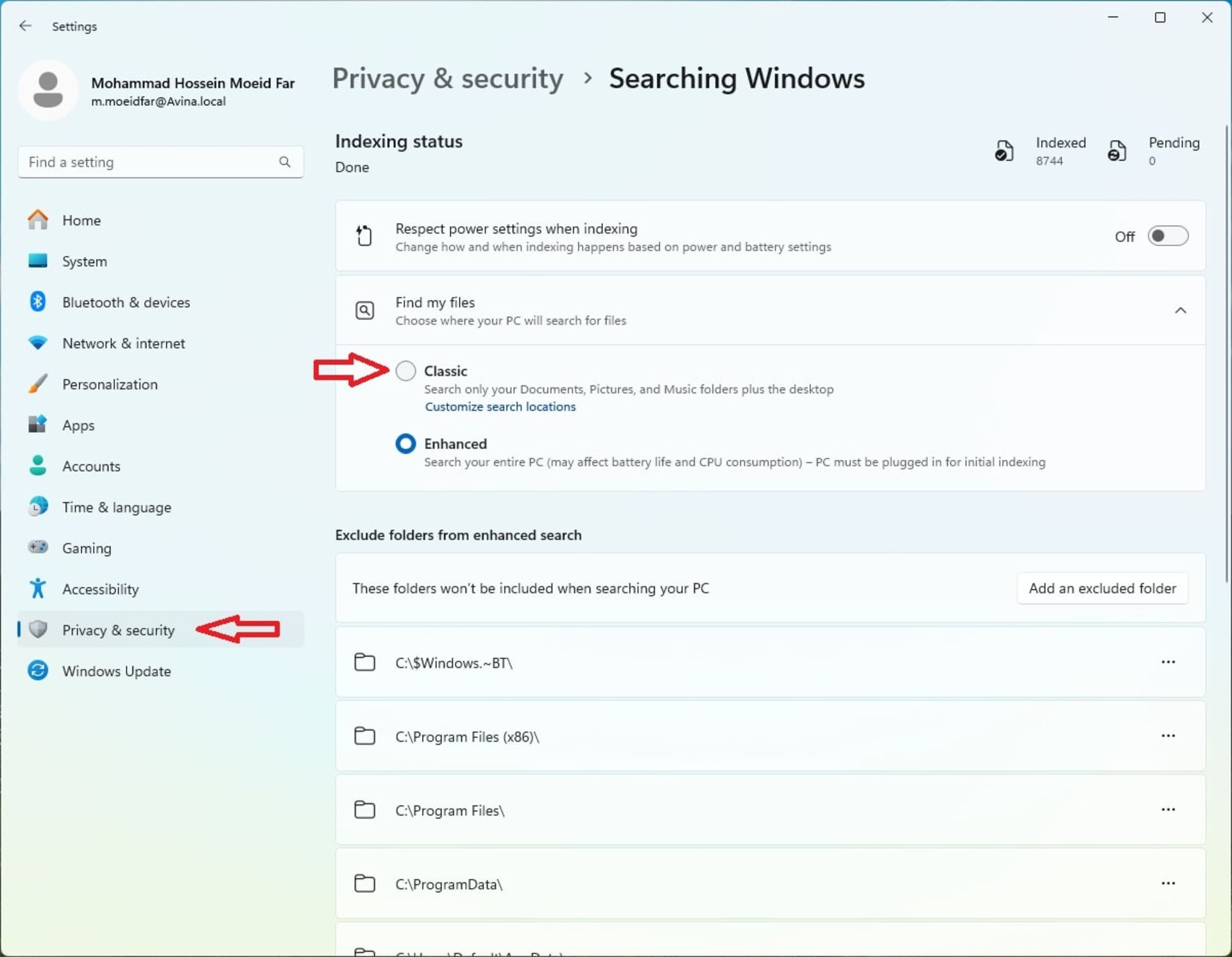Open more options for C:\ProgramData\
Screen dimensions: 1232x957
point(1168,883)
